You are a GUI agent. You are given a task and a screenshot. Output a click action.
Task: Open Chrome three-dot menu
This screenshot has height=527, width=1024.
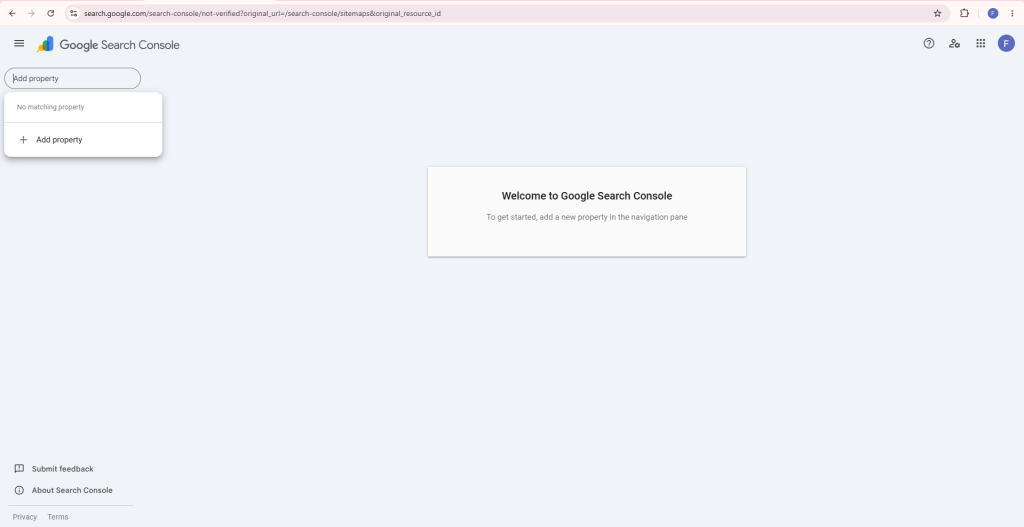point(1012,13)
